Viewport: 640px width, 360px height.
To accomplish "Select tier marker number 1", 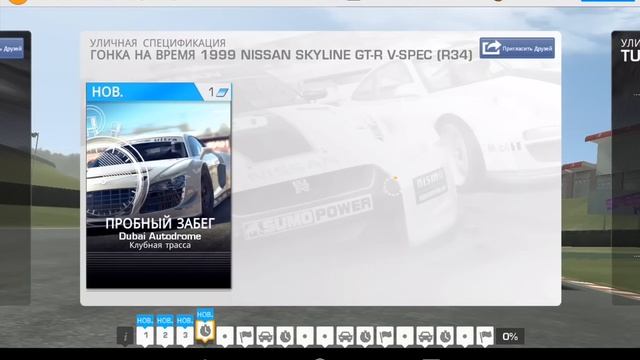I will tap(145, 336).
